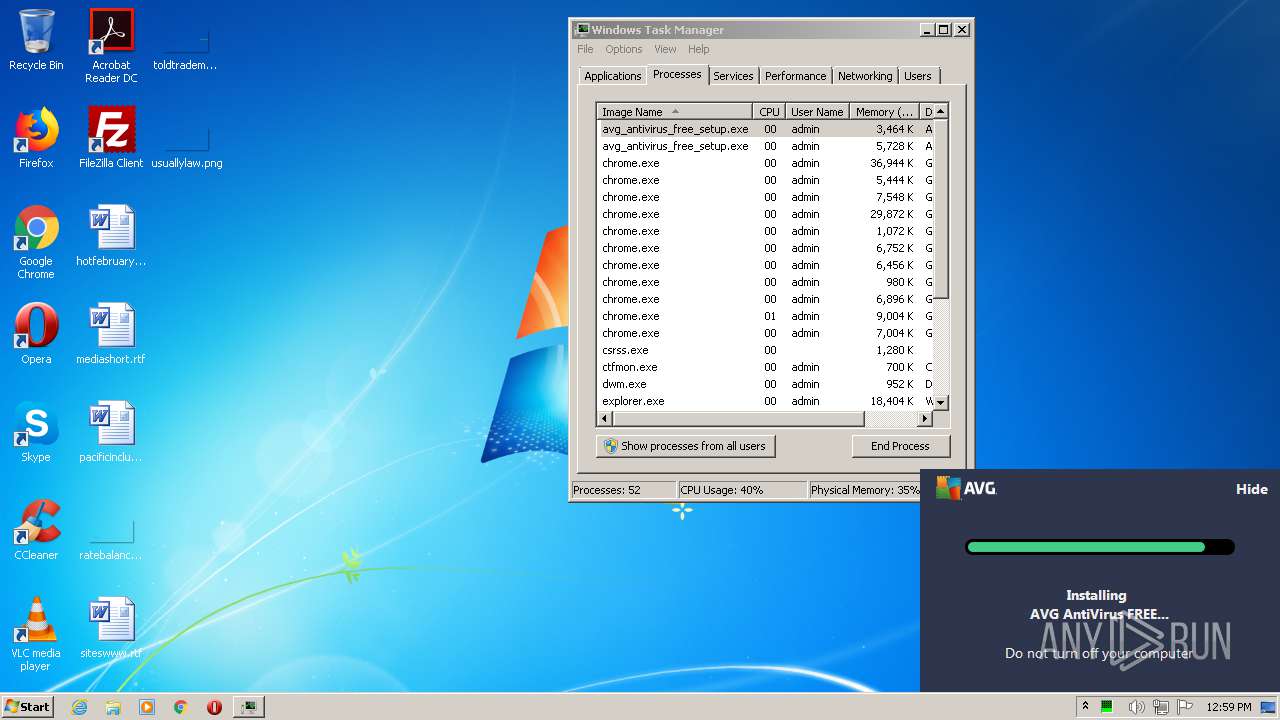1280x720 pixels.
Task: Open Chrome from the taskbar
Action: point(181,707)
